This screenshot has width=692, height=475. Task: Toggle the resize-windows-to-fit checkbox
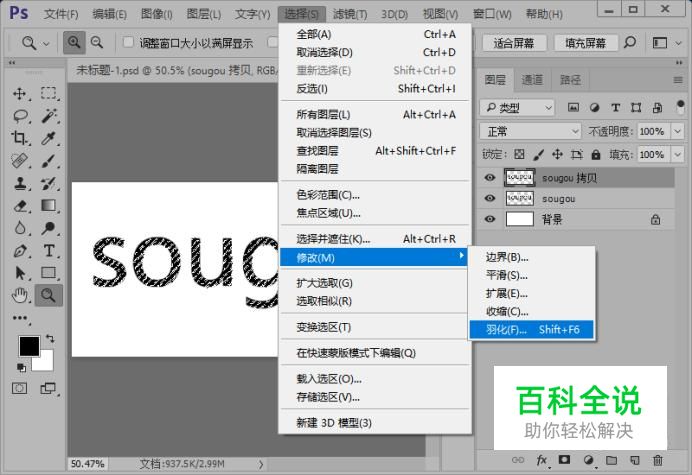point(128,42)
